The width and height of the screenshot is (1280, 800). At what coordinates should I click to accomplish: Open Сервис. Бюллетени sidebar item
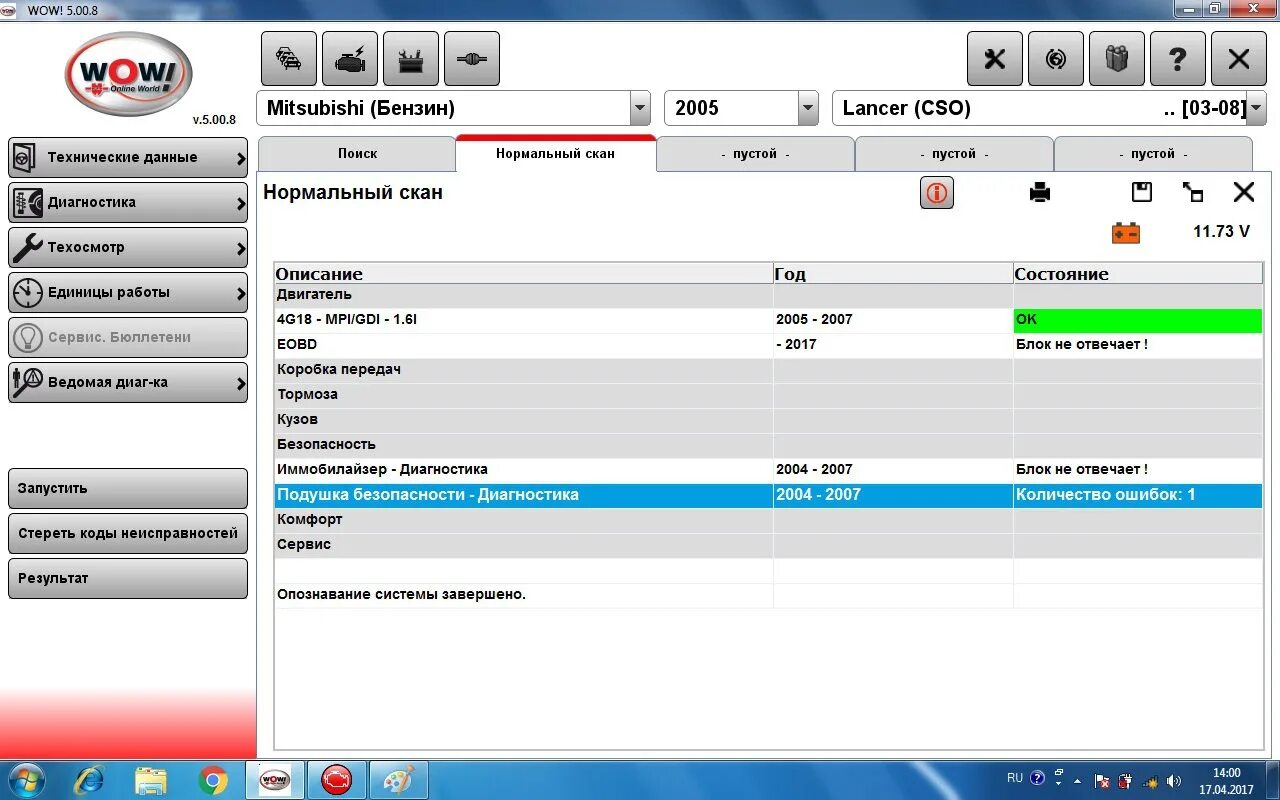(x=128, y=338)
